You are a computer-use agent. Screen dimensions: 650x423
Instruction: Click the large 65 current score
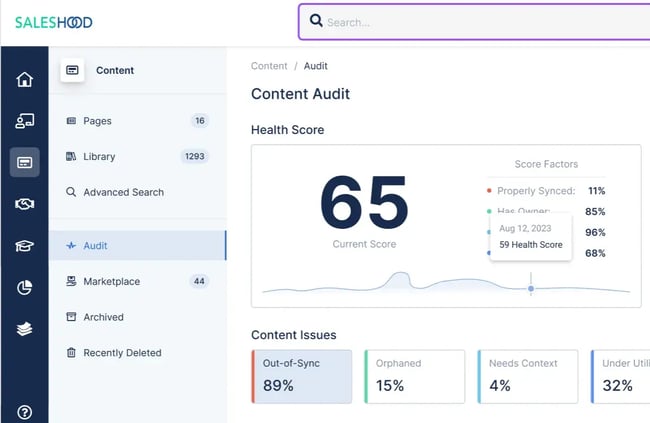coord(364,202)
